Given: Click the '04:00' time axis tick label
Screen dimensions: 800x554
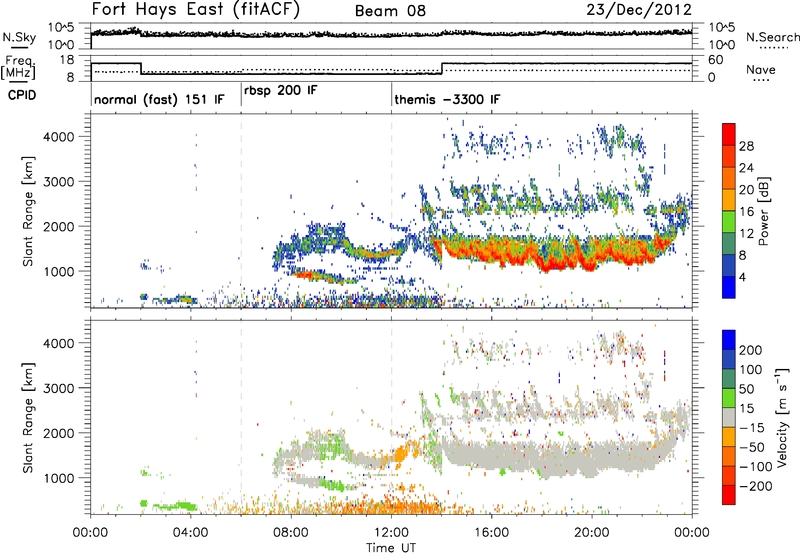Looking at the screenshot, I should tap(190, 533).
